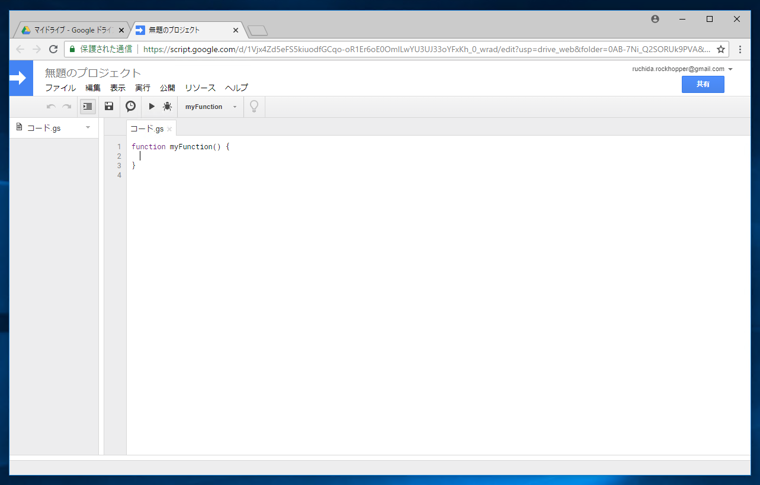Click the lightbulb hint icon

[x=254, y=106]
